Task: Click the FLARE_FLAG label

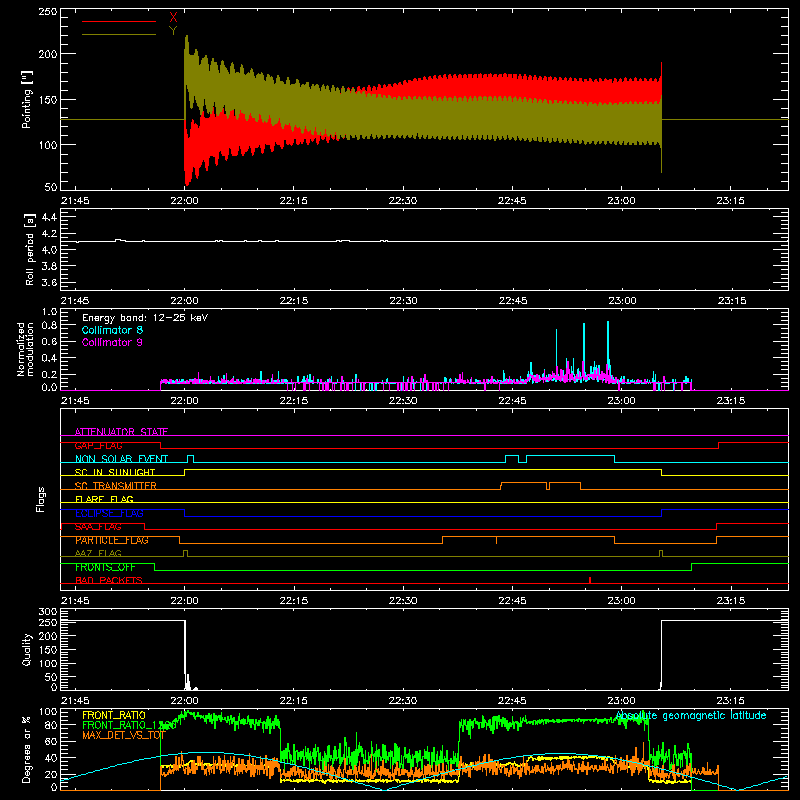Action: tap(104, 499)
